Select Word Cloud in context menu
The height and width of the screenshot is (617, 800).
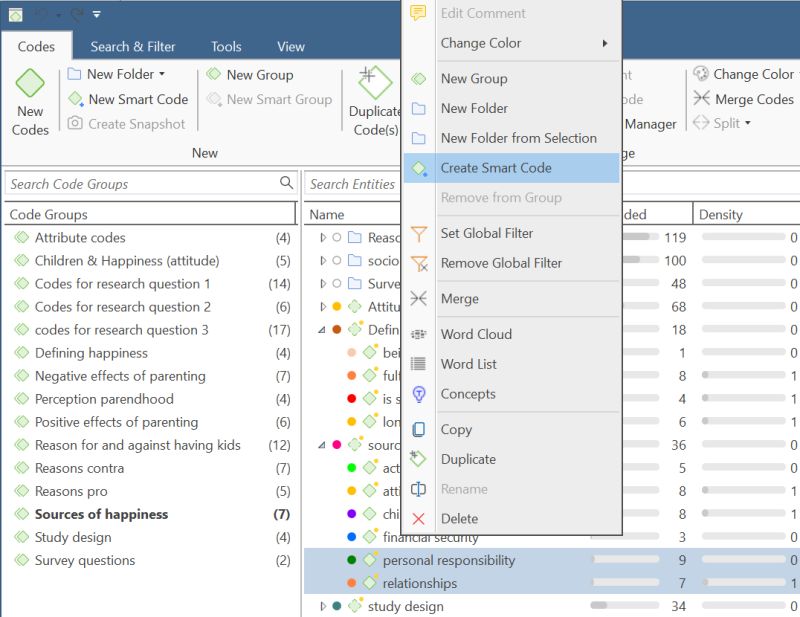[511, 334]
